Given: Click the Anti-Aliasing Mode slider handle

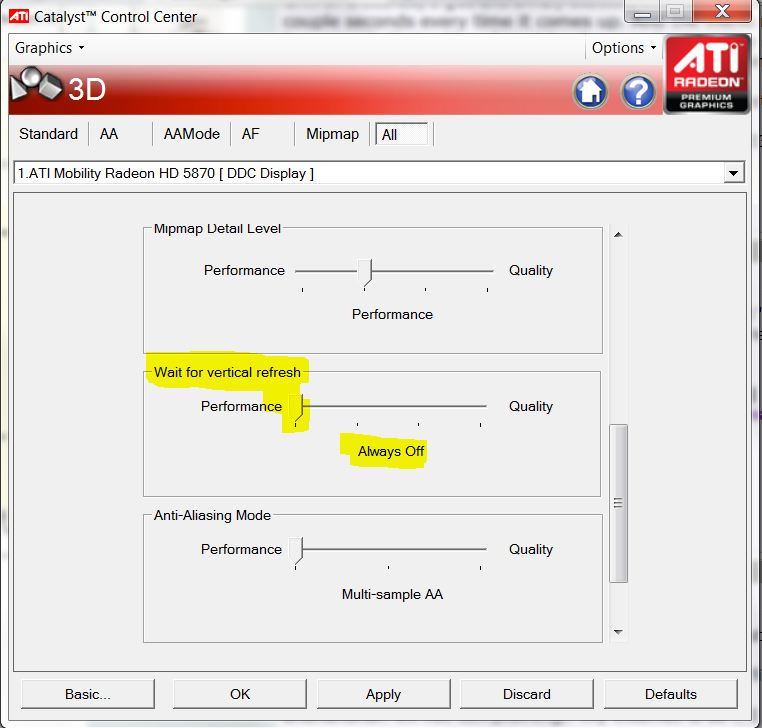Looking at the screenshot, I should (296, 552).
